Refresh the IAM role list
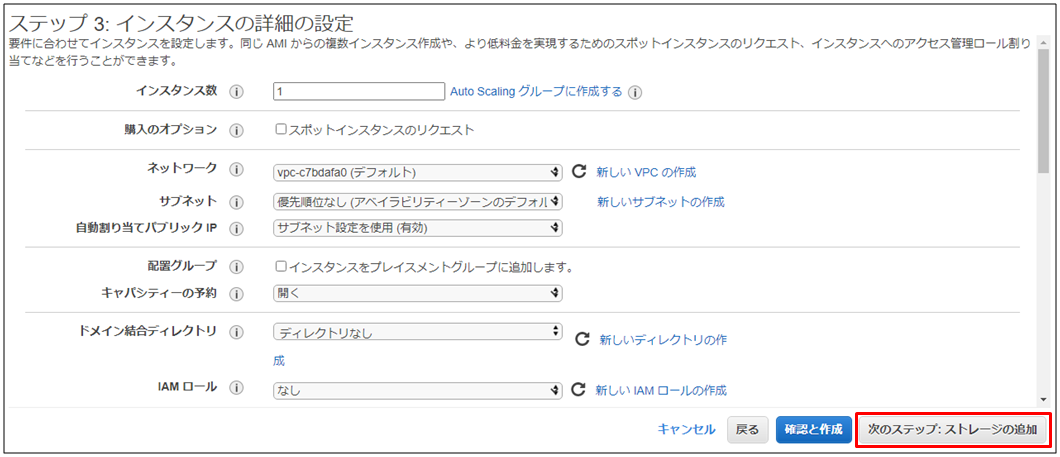 (x=578, y=389)
